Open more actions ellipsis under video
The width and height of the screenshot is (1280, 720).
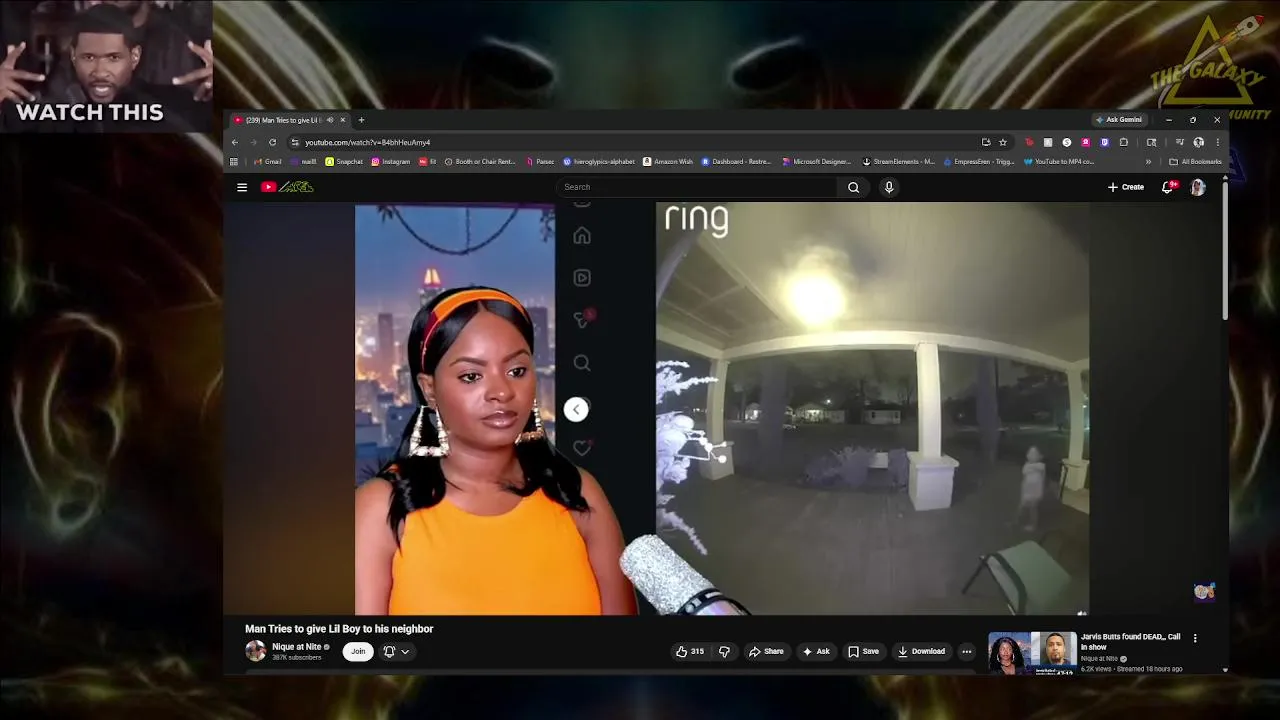[966, 651]
